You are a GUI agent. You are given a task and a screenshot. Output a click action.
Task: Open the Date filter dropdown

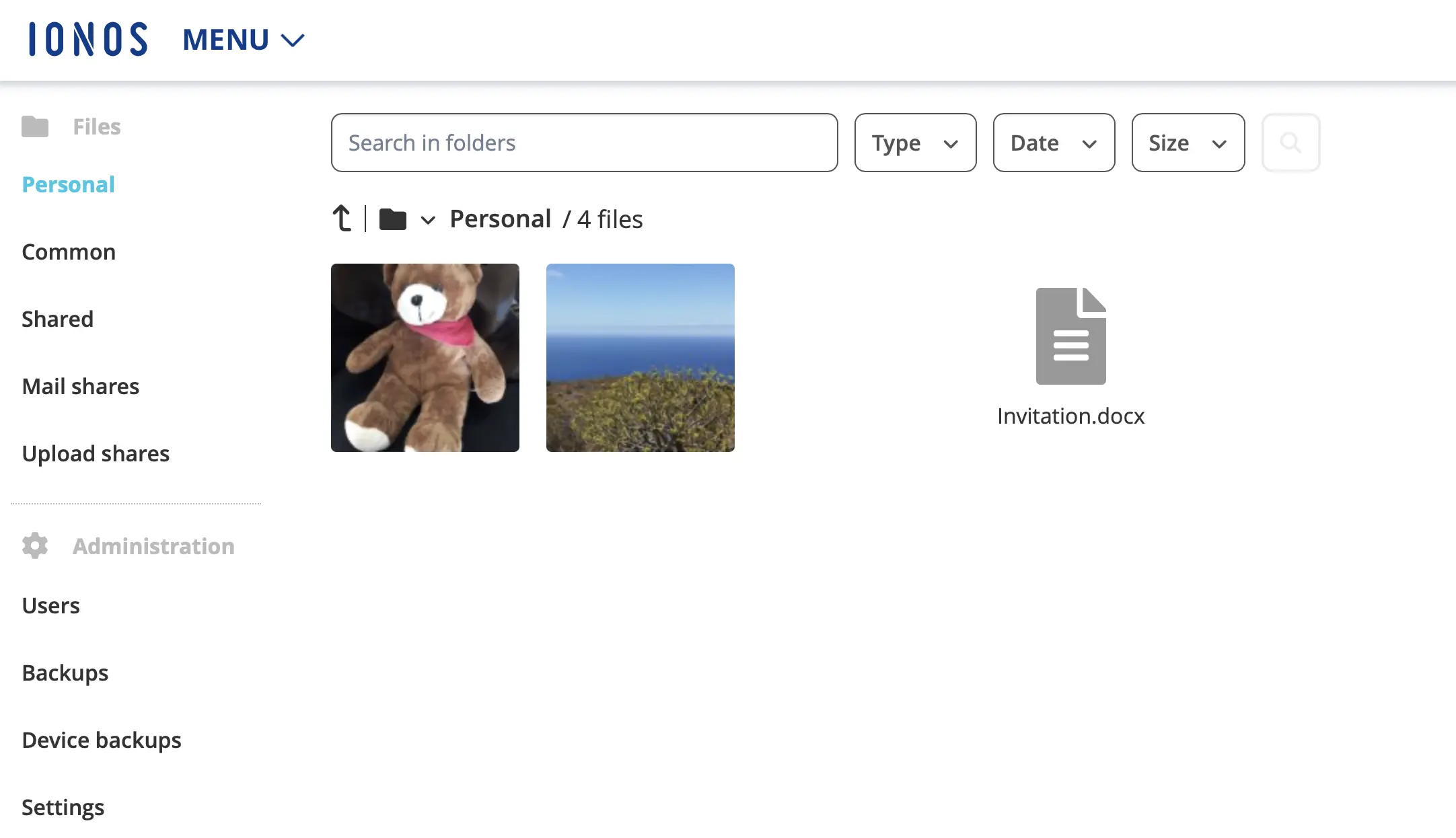click(x=1053, y=143)
